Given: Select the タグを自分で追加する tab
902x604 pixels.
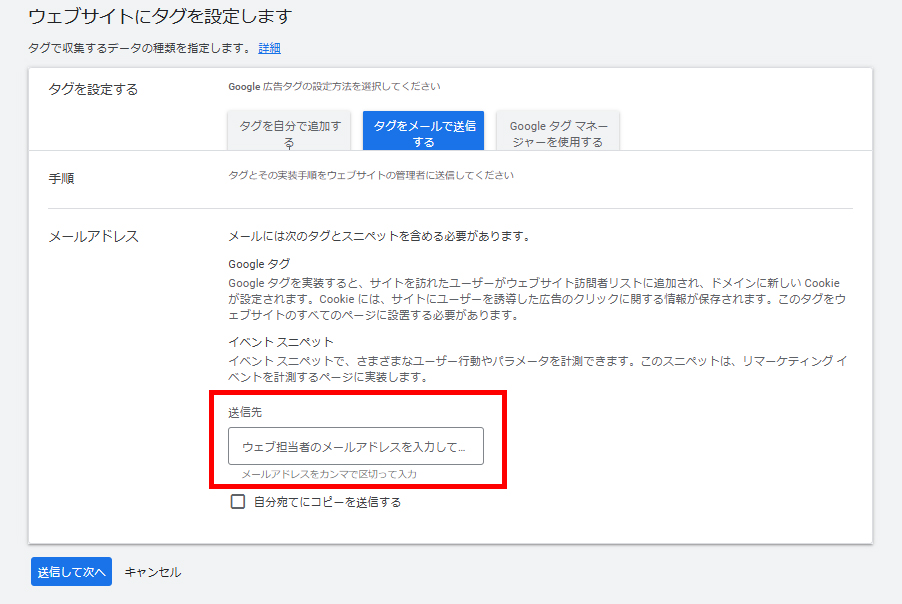Looking at the screenshot, I should (x=289, y=133).
